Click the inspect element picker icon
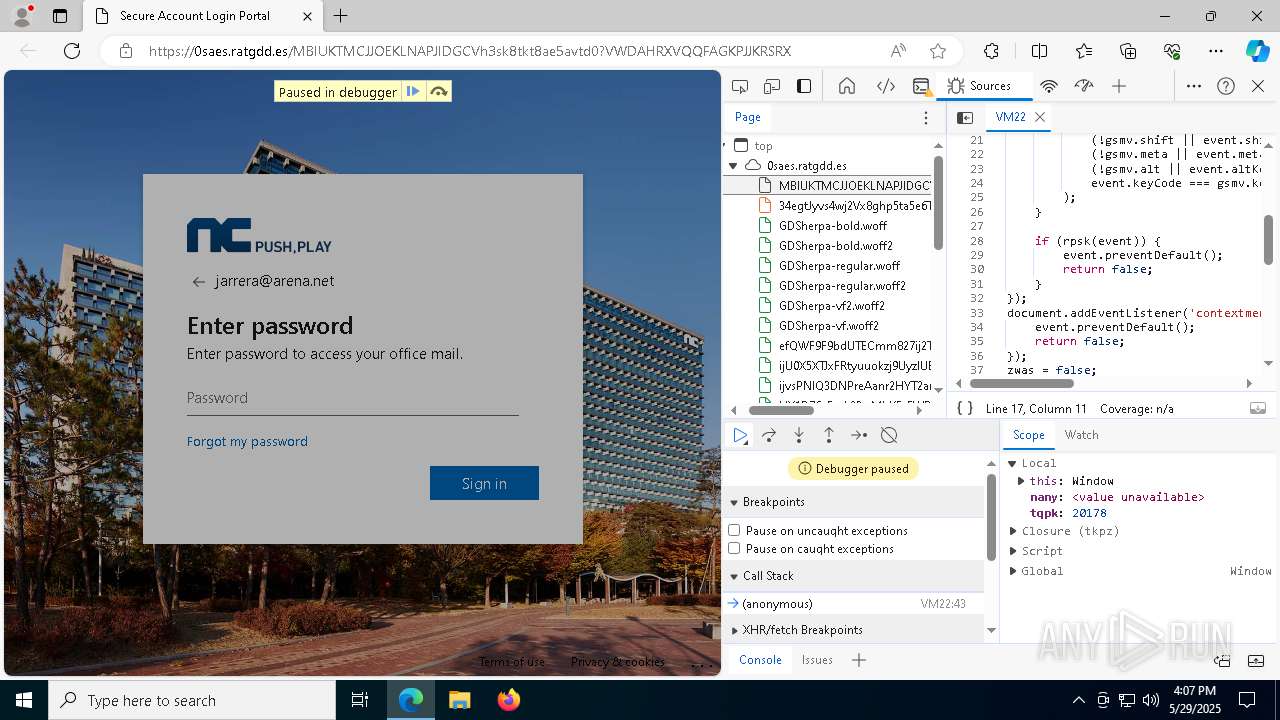The width and height of the screenshot is (1280, 720). [x=740, y=86]
